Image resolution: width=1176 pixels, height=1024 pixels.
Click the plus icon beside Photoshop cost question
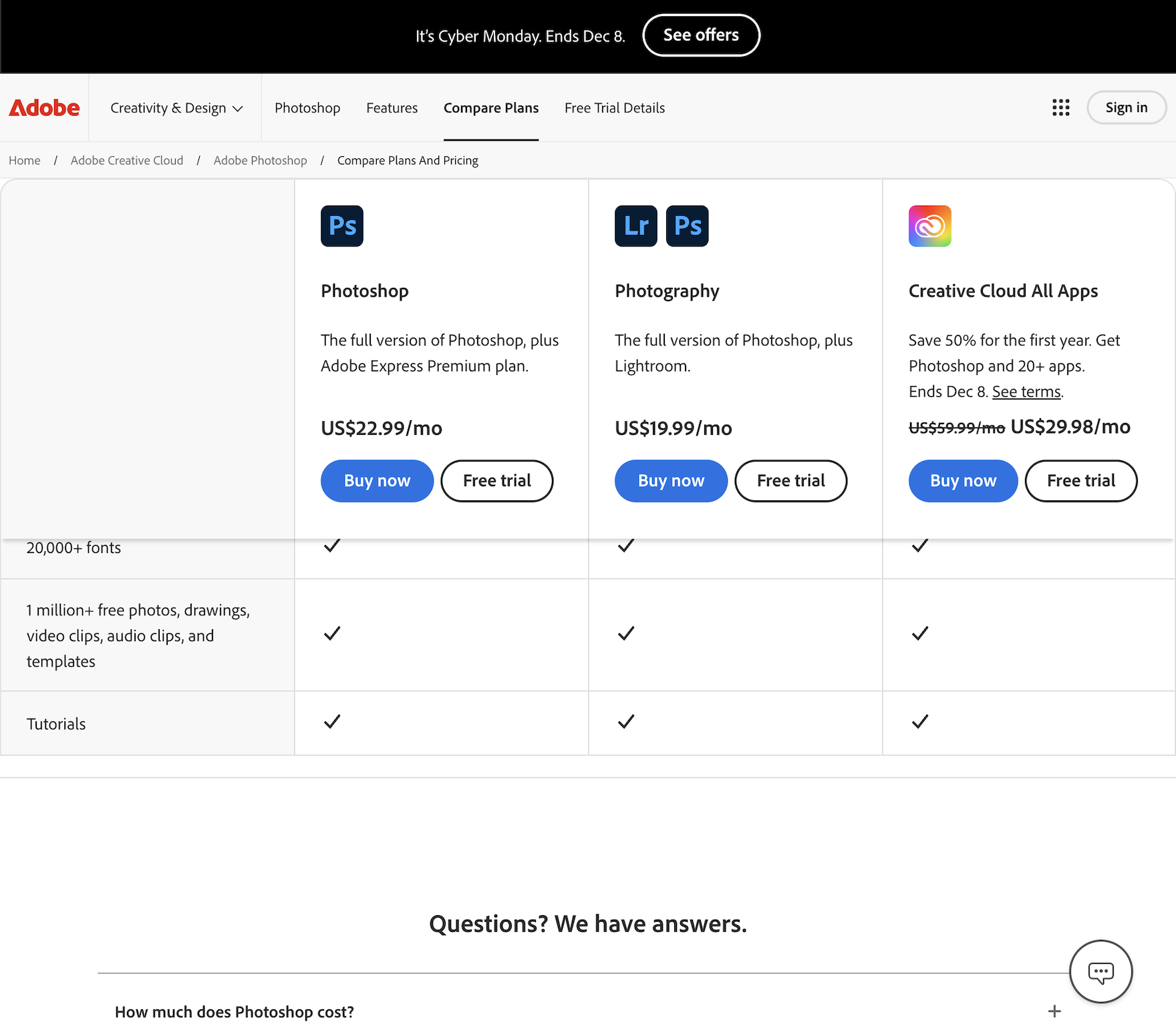tap(1054, 1011)
